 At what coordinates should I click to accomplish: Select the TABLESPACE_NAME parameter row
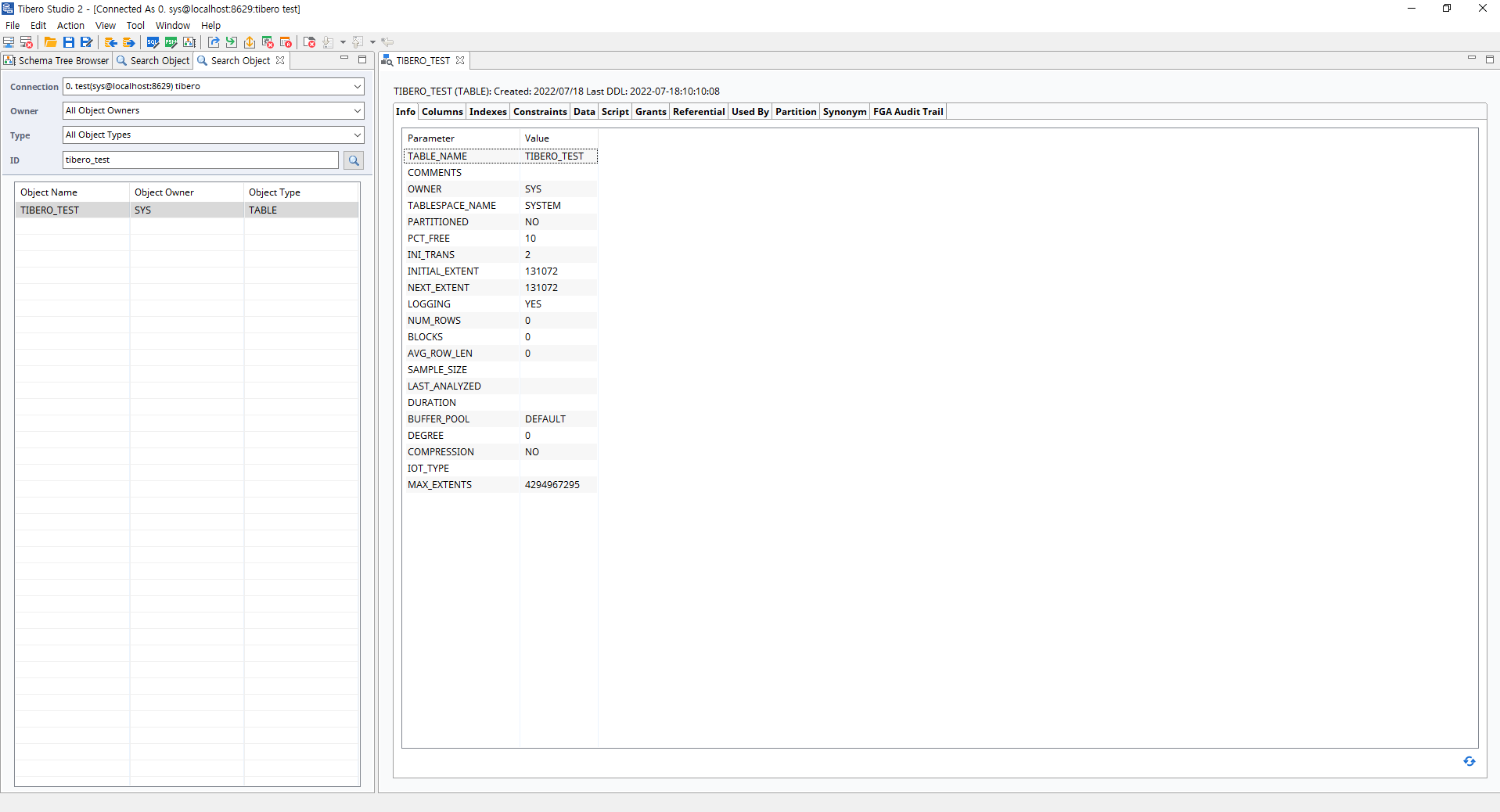click(501, 206)
